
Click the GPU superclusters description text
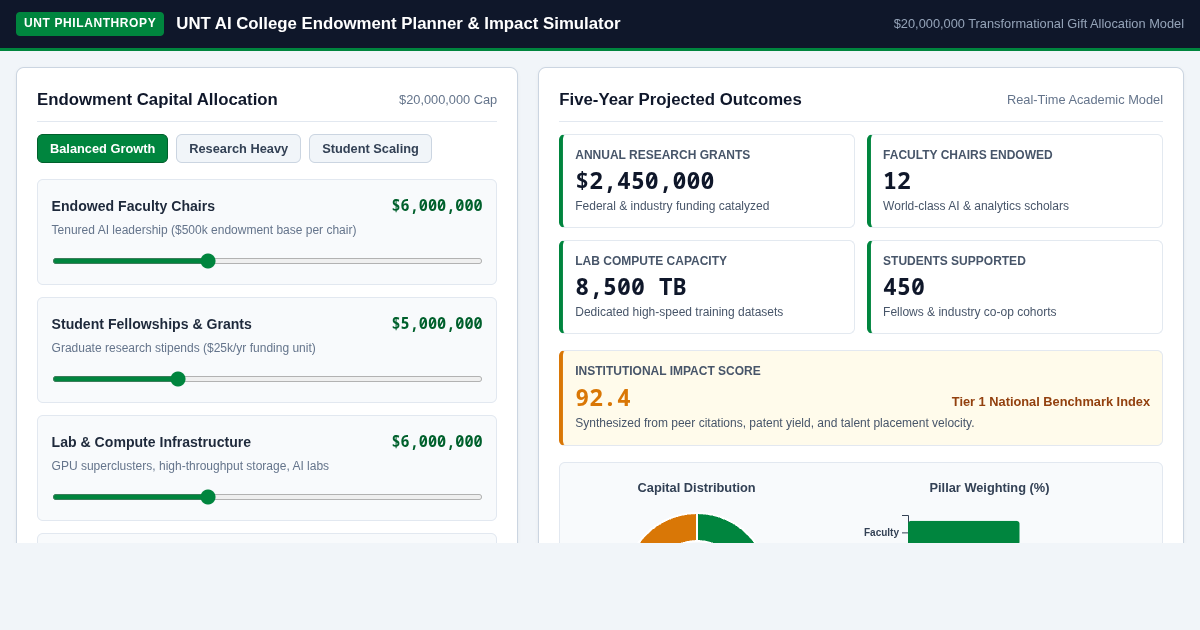(x=190, y=466)
